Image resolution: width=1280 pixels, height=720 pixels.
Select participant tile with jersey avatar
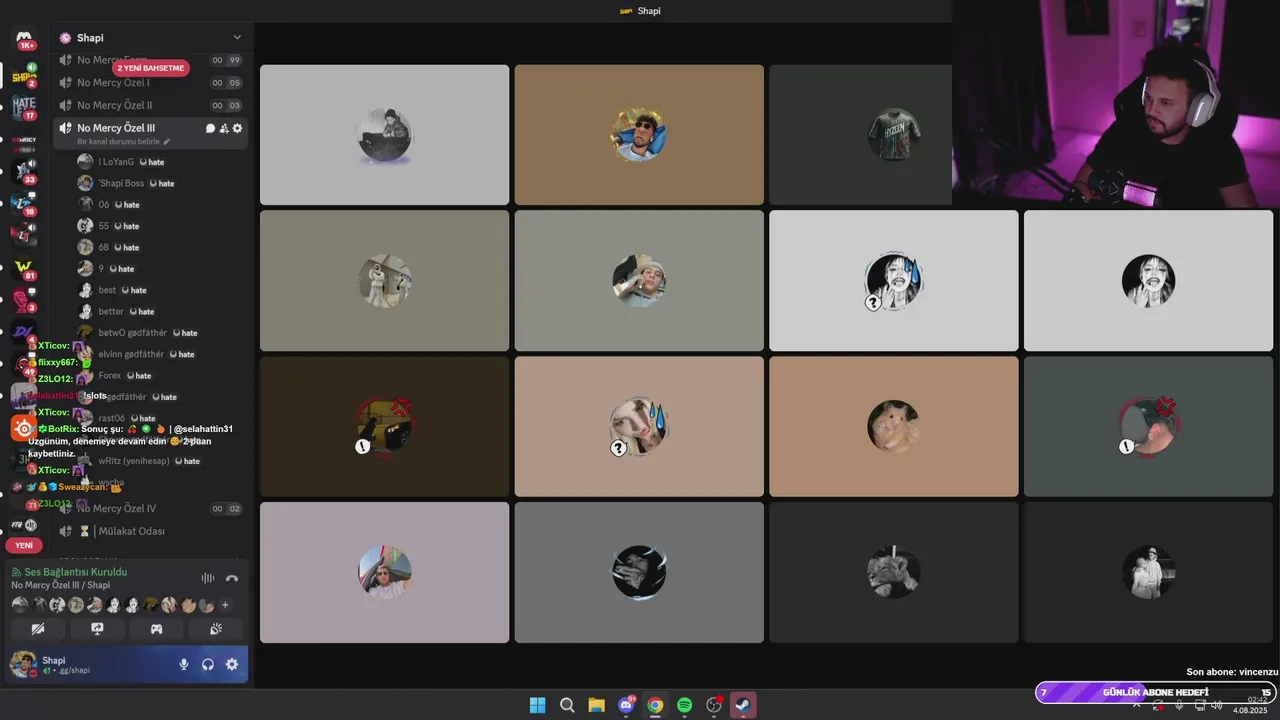point(860,135)
